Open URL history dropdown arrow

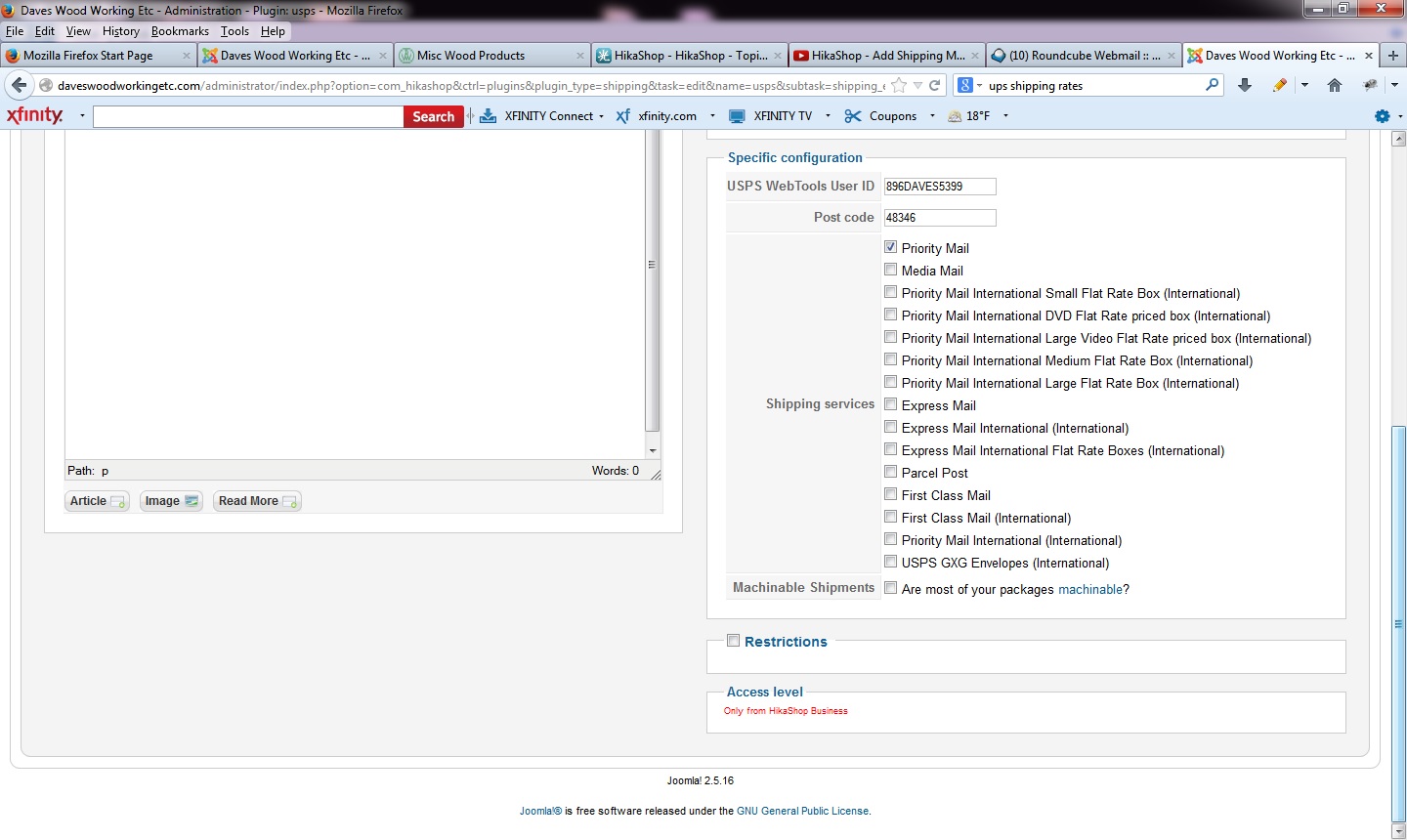[x=917, y=86]
